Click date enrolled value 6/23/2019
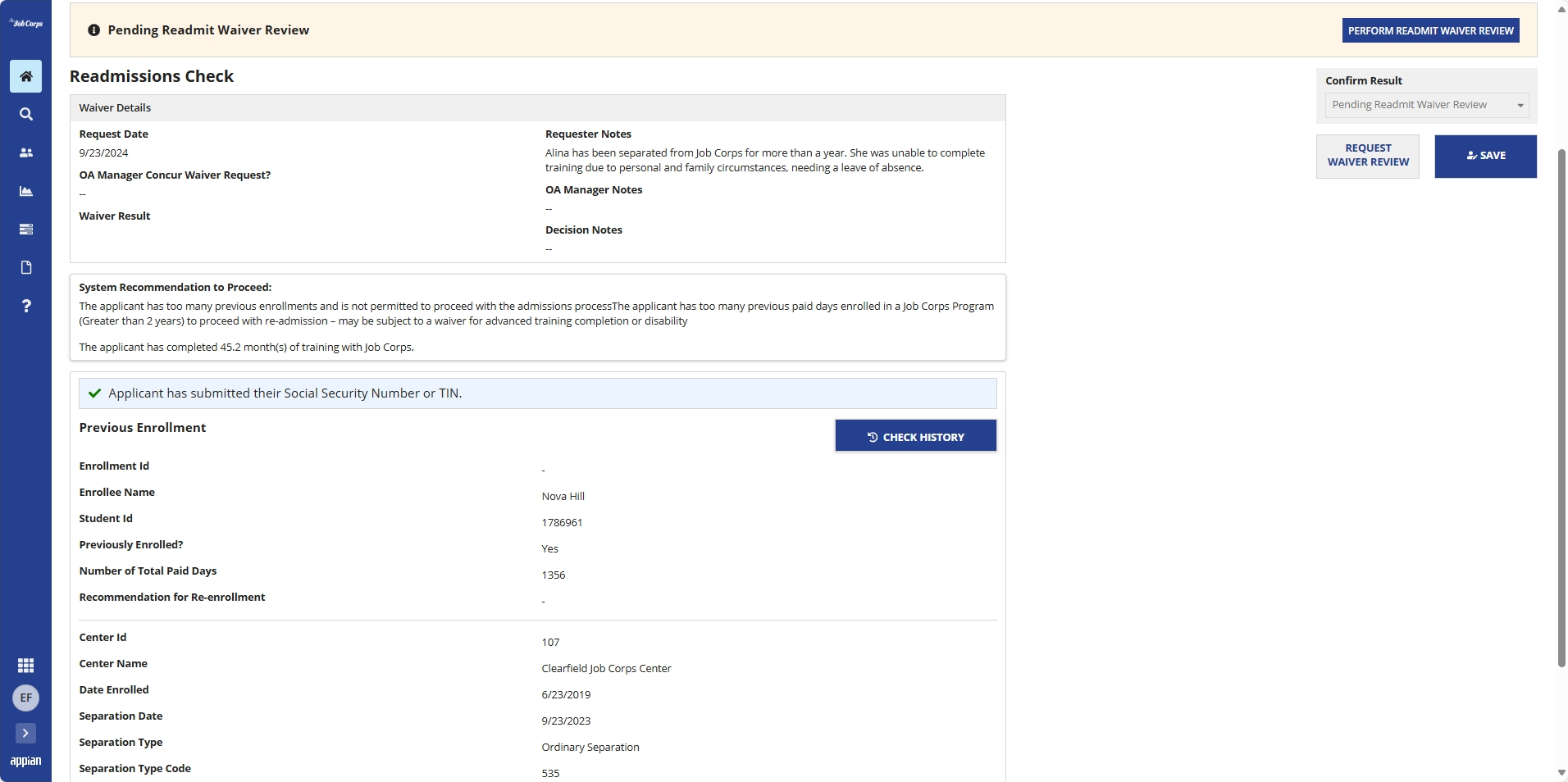Viewport: 1568px width, 782px height. [x=566, y=695]
